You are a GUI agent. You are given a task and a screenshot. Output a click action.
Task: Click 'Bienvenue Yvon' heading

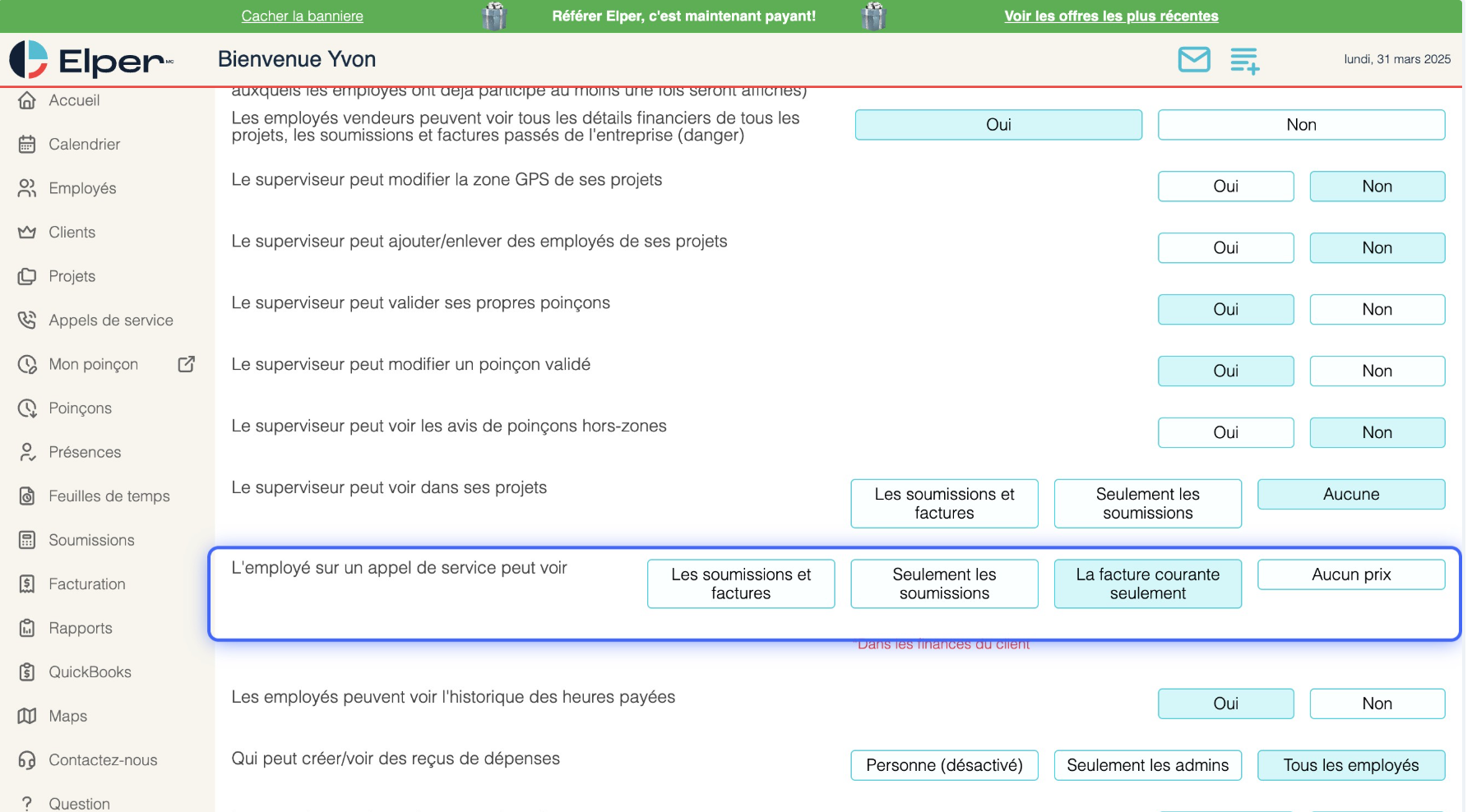297,59
